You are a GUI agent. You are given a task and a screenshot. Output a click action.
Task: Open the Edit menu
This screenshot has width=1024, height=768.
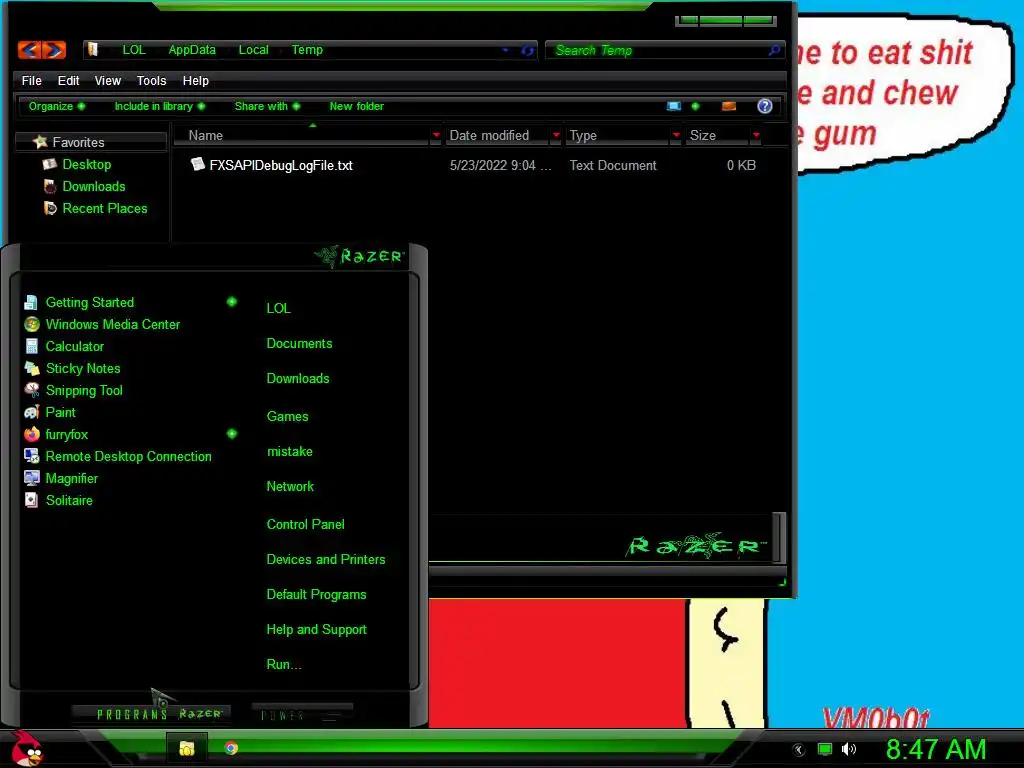[68, 80]
